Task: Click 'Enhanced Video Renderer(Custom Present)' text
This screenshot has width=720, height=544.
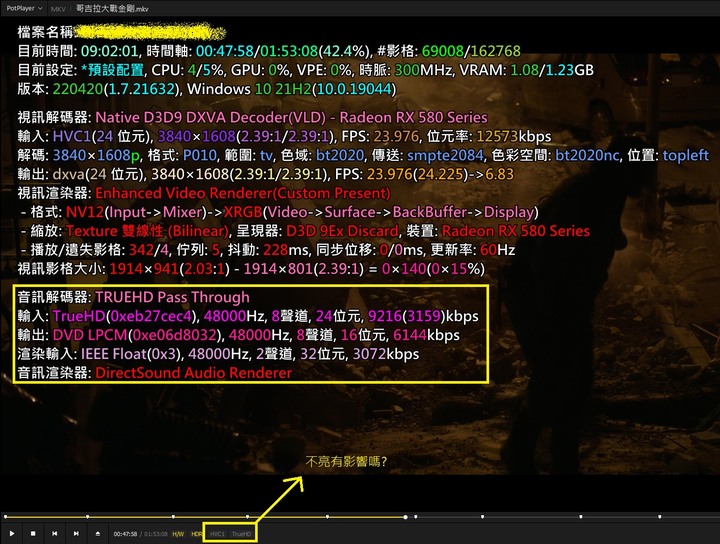Action: [x=243, y=193]
